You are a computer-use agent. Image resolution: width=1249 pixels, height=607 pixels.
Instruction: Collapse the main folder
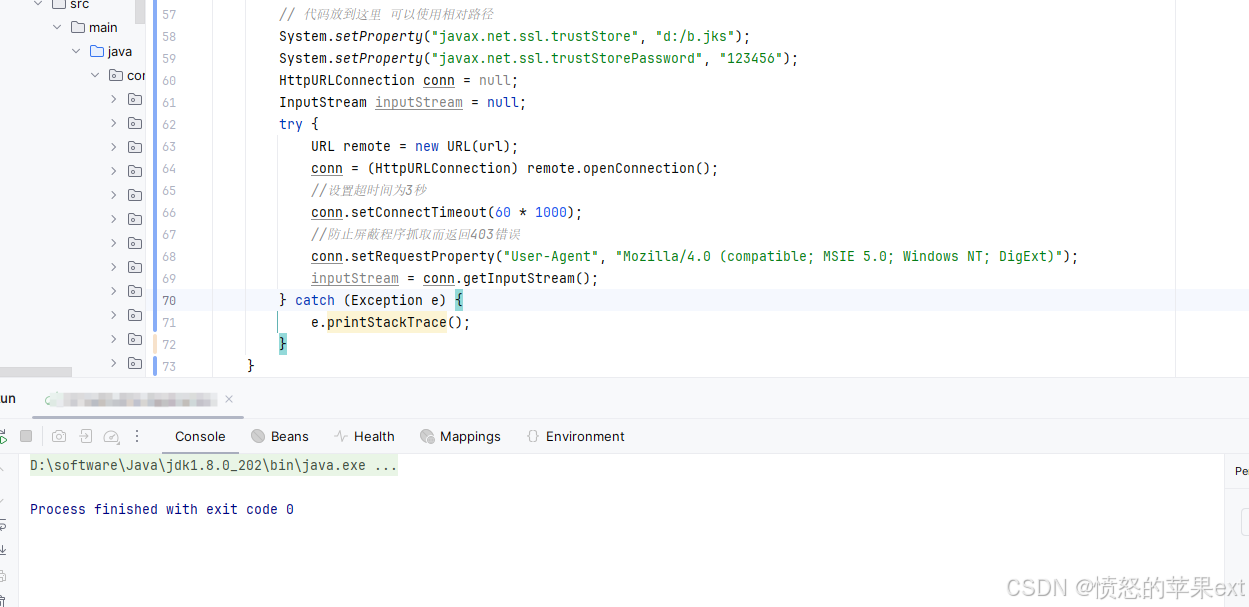(x=57, y=27)
